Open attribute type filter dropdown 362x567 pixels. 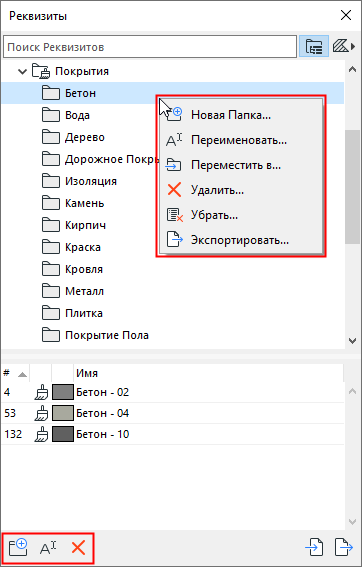click(x=343, y=46)
